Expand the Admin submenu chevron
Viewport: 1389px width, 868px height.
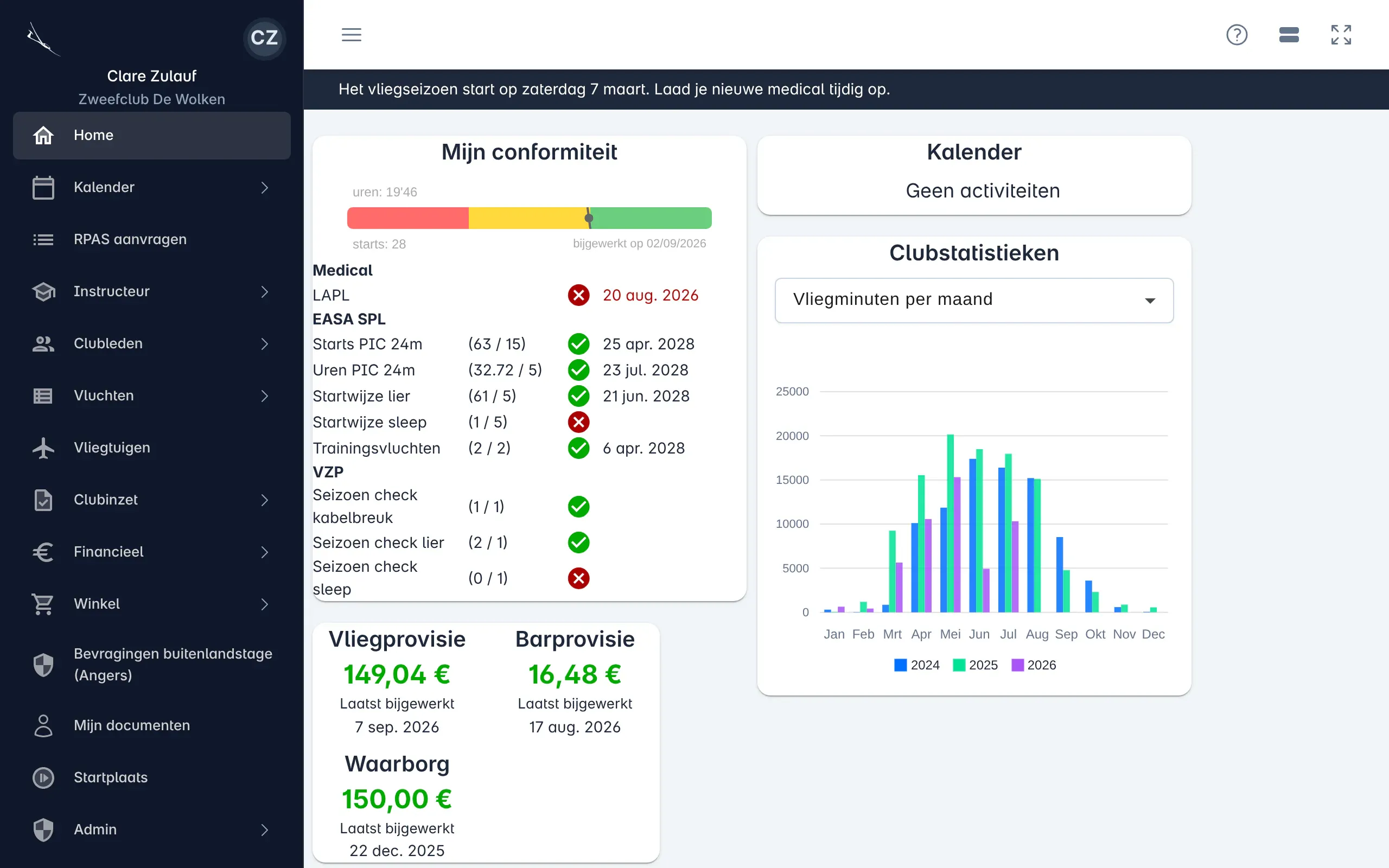pos(265,829)
